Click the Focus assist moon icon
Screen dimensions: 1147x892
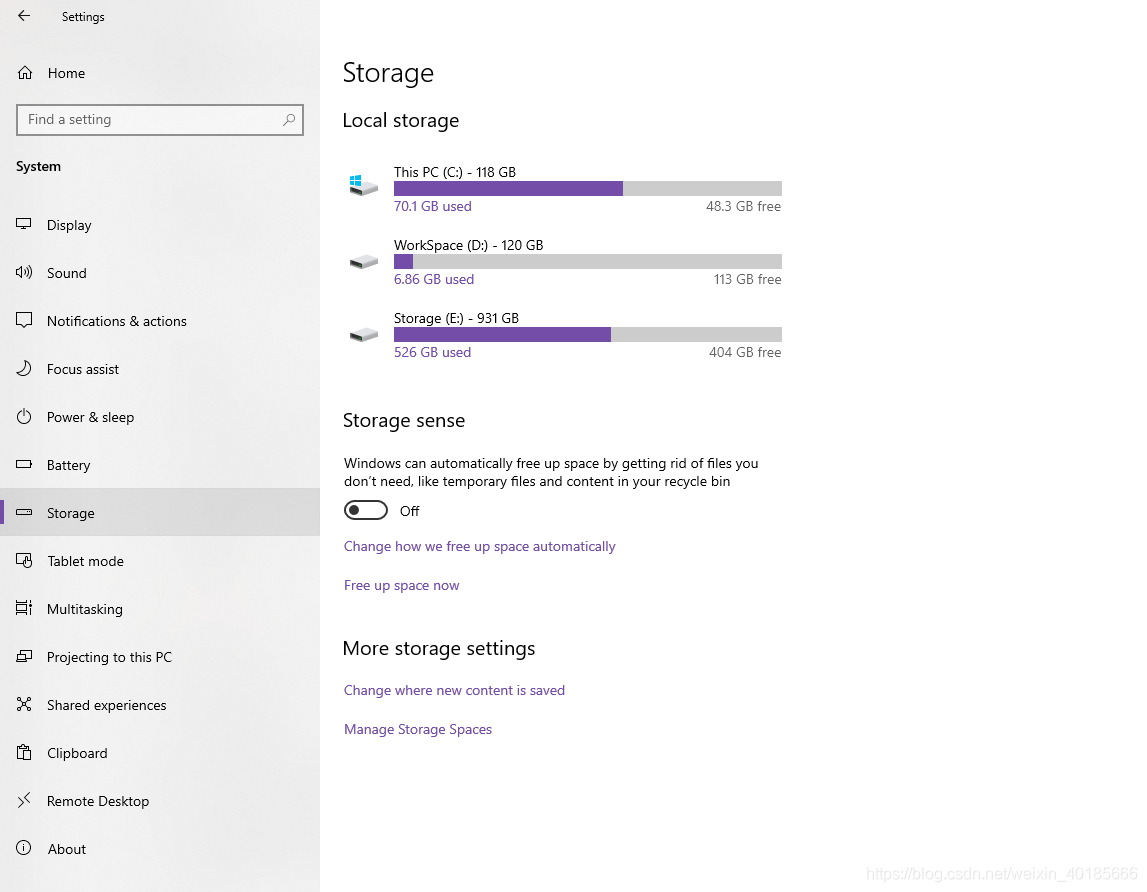pos(24,368)
